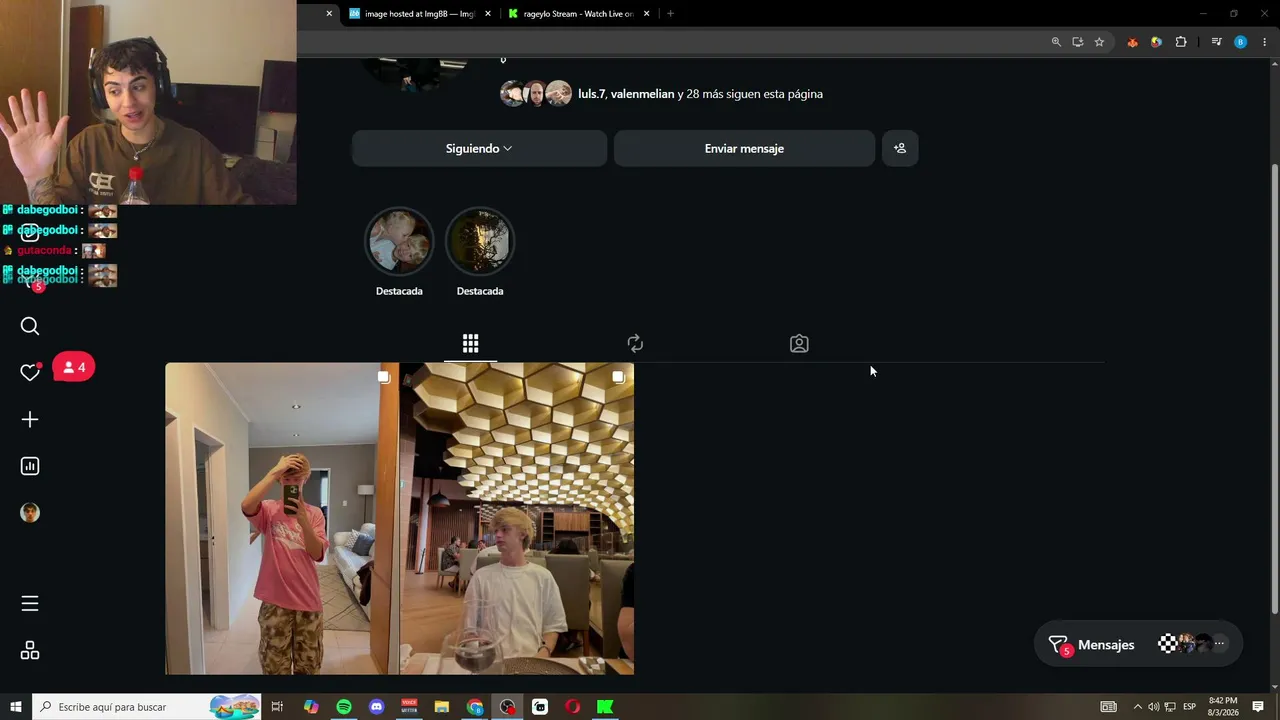
Task: Open Voicemeeter from the taskbar
Action: click(409, 707)
